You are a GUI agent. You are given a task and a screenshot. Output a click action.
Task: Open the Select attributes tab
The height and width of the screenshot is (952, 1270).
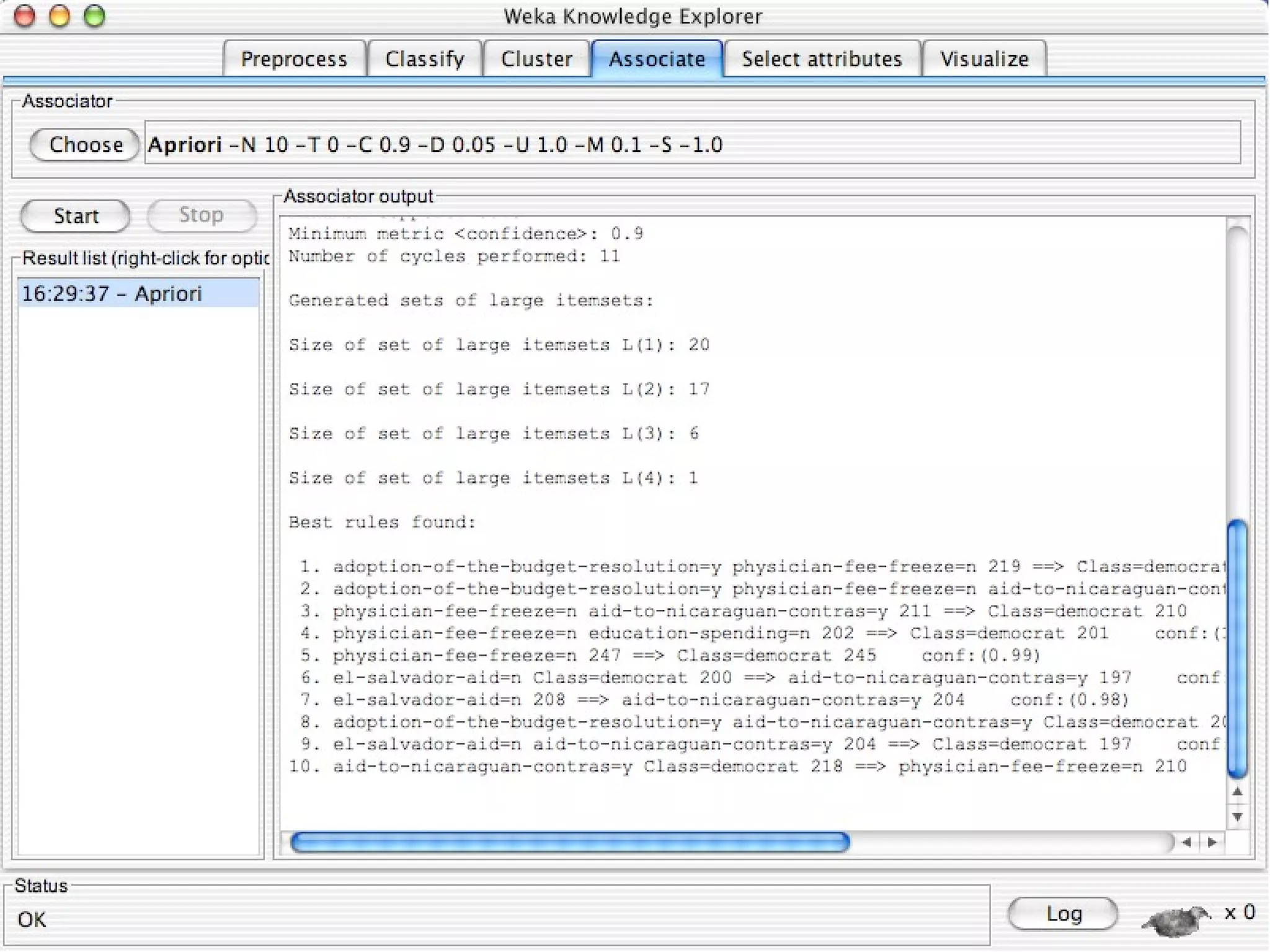(x=822, y=59)
